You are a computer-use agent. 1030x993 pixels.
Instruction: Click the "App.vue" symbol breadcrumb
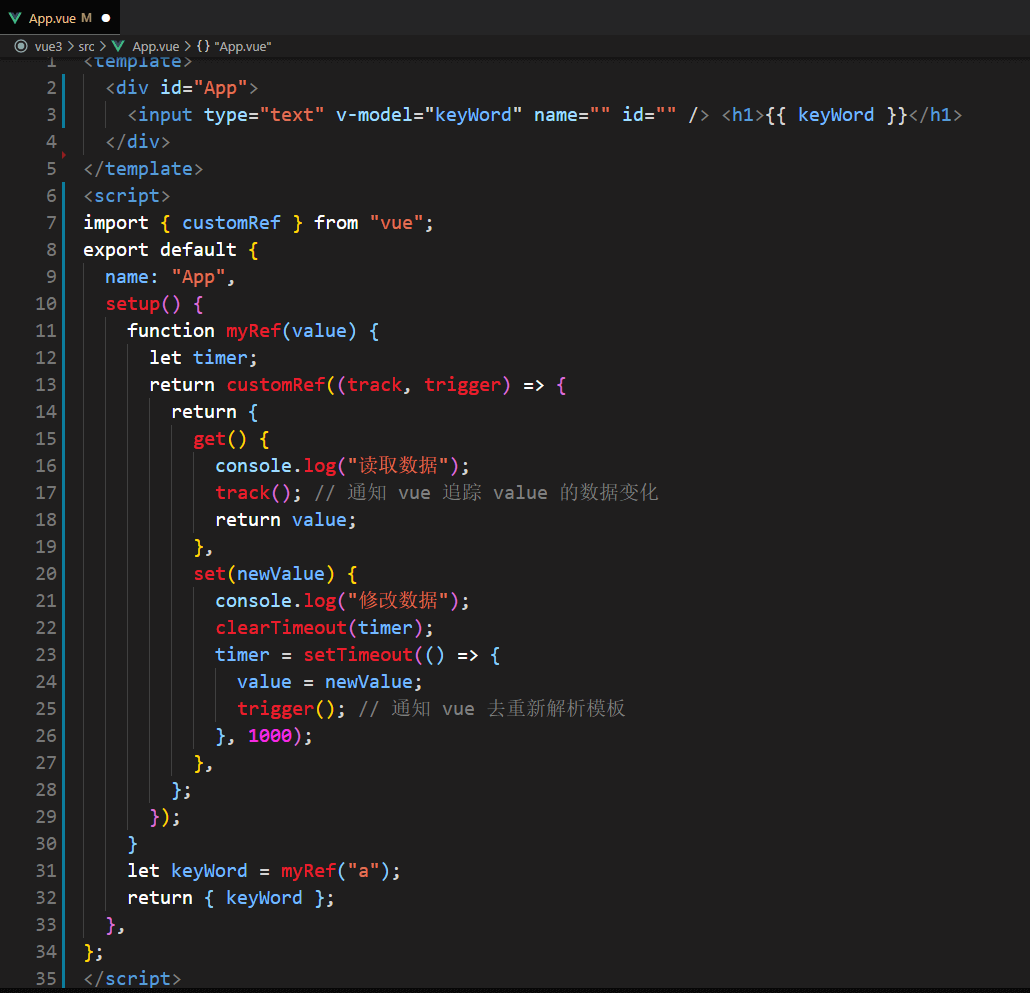click(243, 47)
